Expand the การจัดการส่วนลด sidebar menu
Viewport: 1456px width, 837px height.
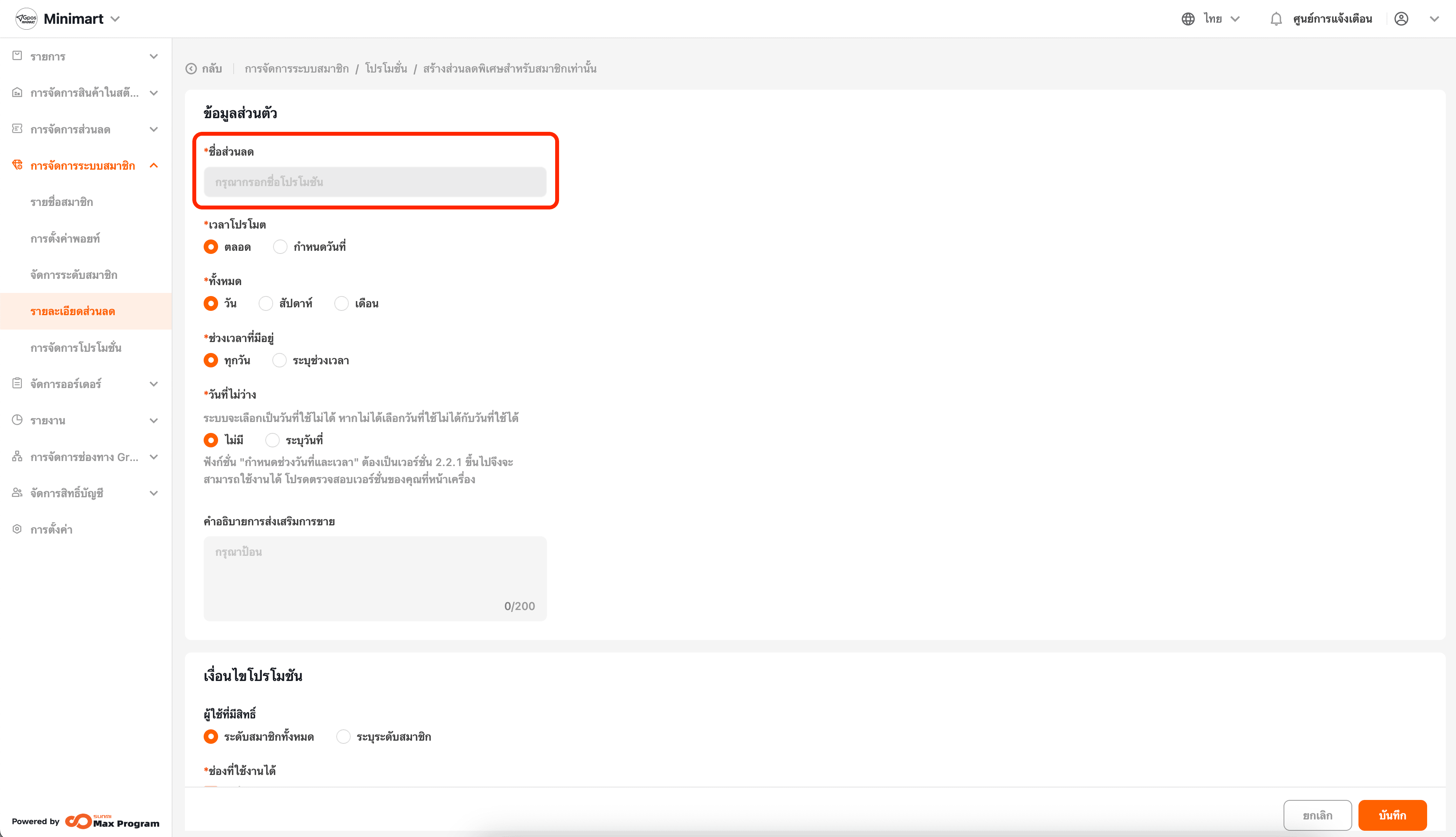tap(85, 129)
